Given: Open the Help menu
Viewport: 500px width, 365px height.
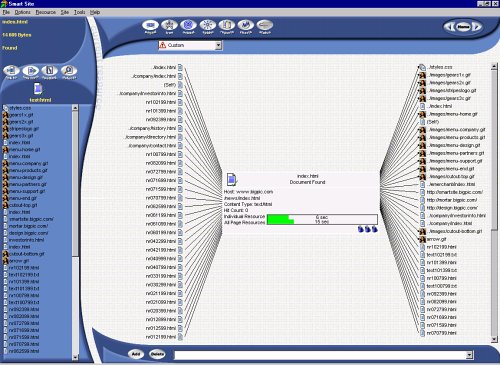Looking at the screenshot, I should 95,12.
